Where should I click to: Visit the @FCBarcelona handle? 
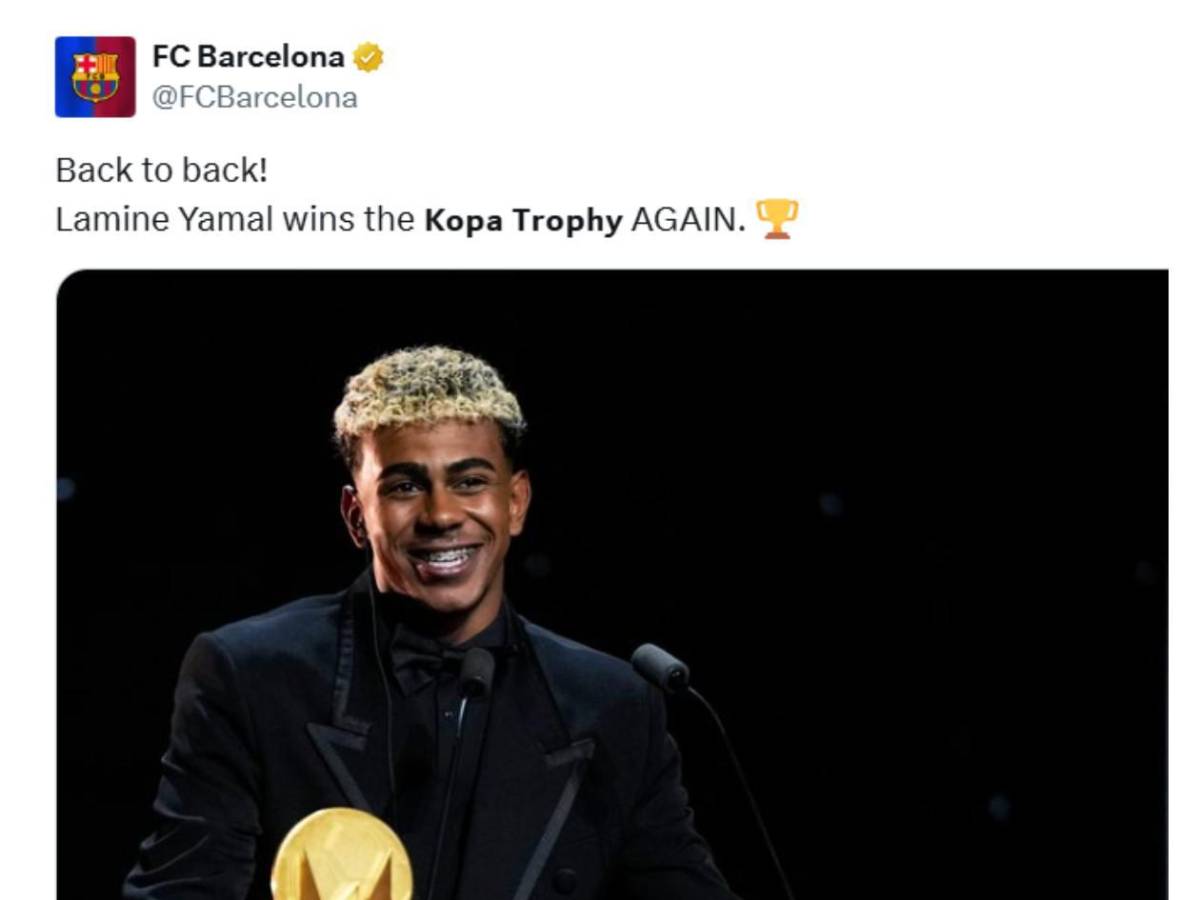[254, 98]
